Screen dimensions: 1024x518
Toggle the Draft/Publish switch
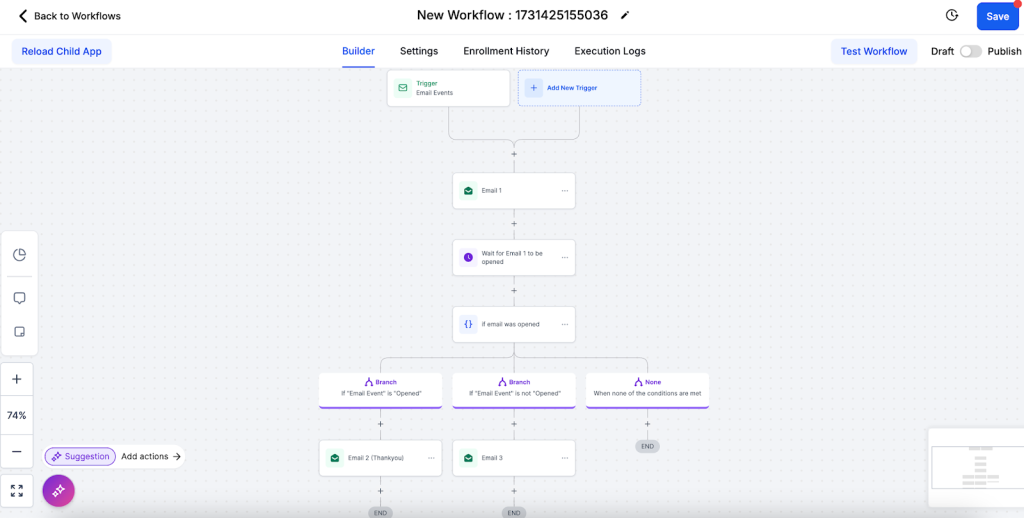[x=970, y=51]
